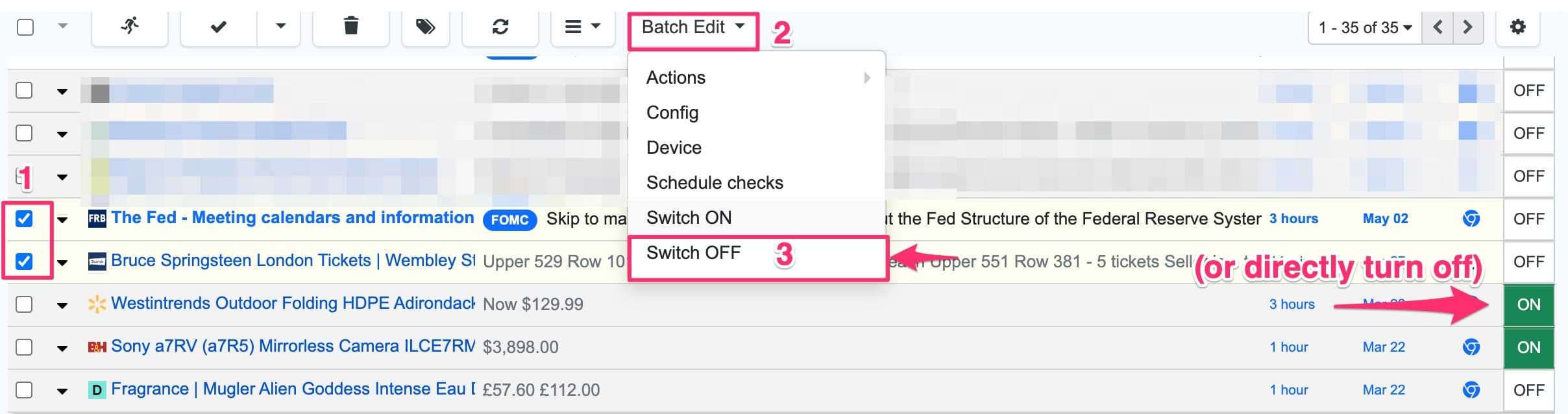Click the FOMC tag badge
This screenshot has width=1568, height=414.
pyautogui.click(x=510, y=220)
